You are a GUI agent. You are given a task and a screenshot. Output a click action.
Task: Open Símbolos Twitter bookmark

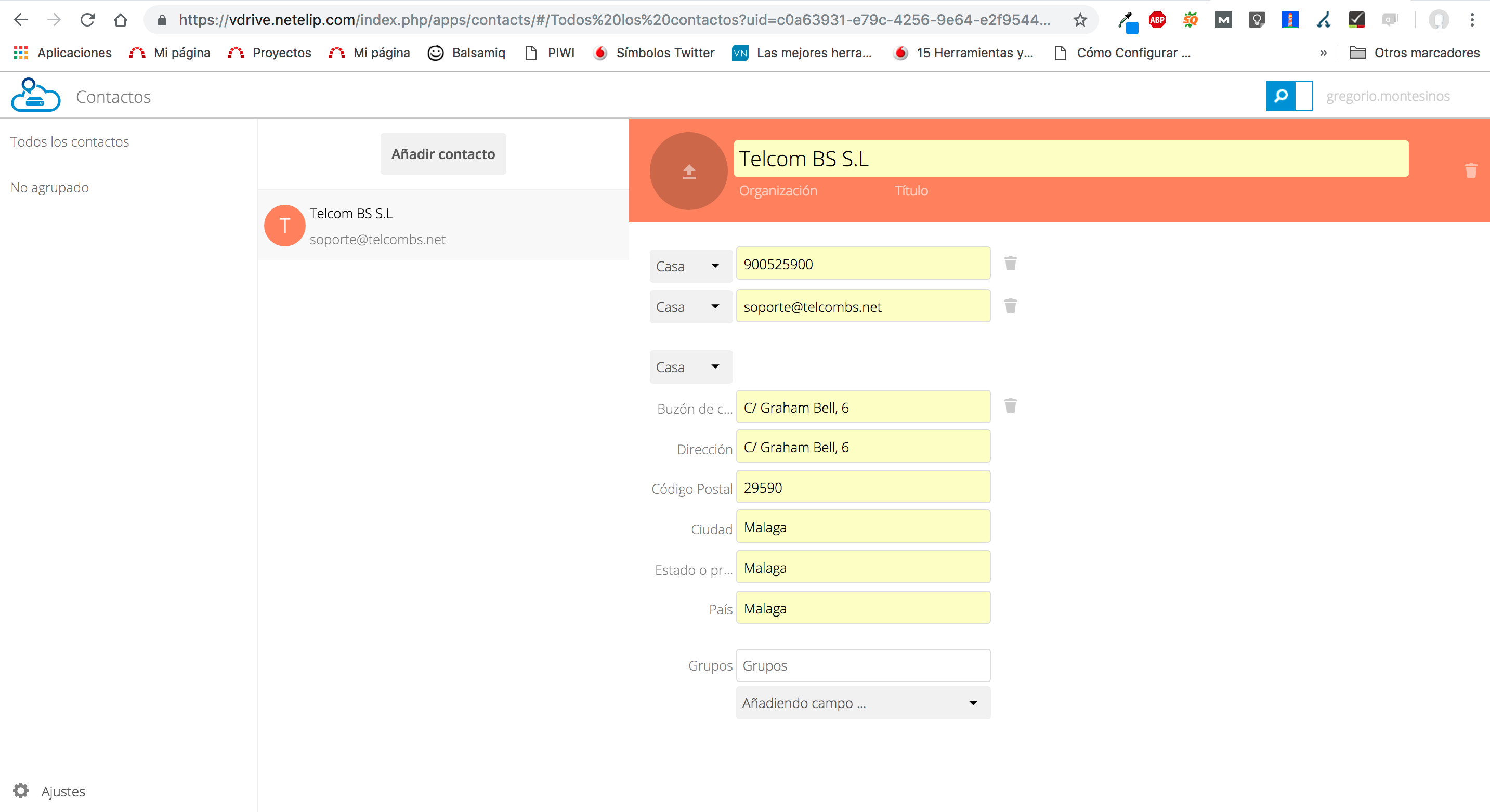pyautogui.click(x=654, y=53)
